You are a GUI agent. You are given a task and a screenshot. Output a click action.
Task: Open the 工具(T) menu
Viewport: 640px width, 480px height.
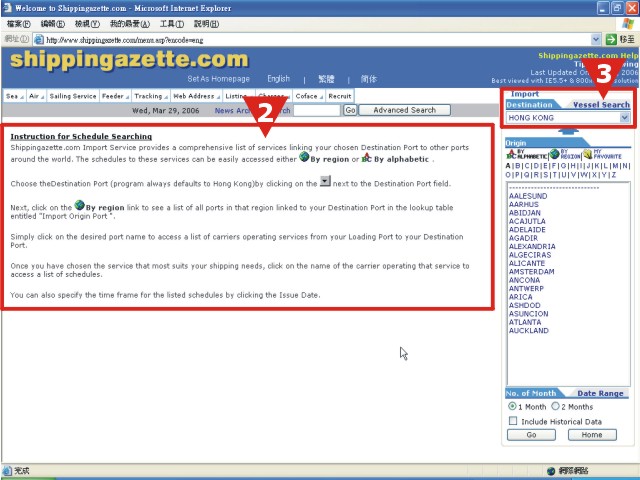tap(171, 24)
